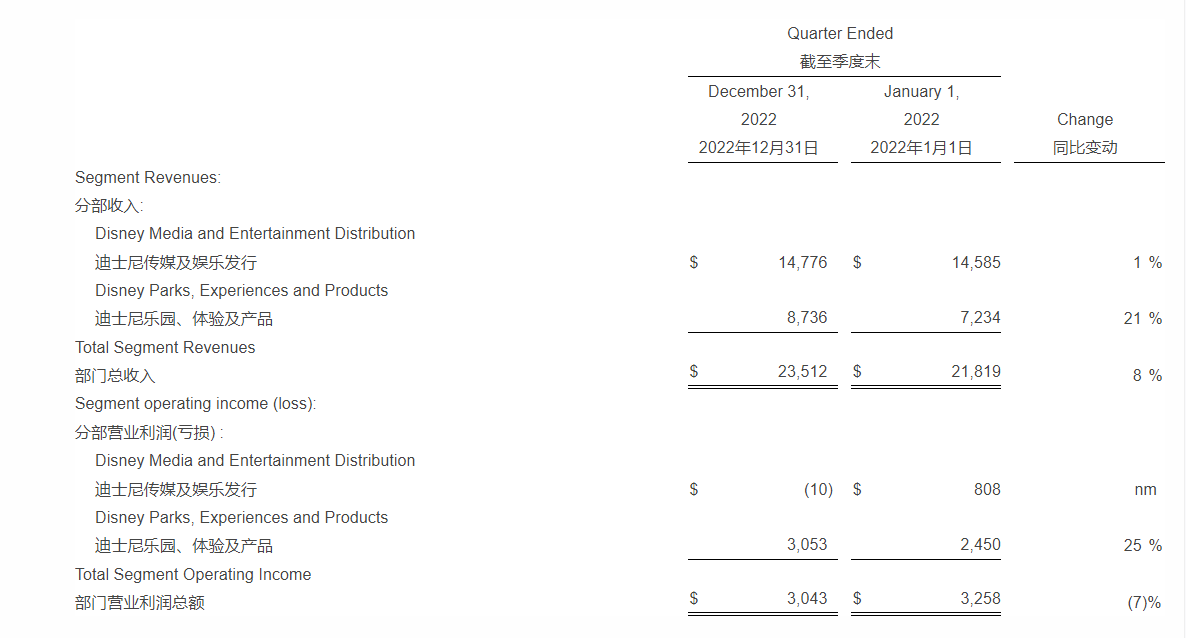The image size is (1186, 638).
Task: Click the 14,585 revenue figure
Action: pyautogui.click(x=974, y=263)
